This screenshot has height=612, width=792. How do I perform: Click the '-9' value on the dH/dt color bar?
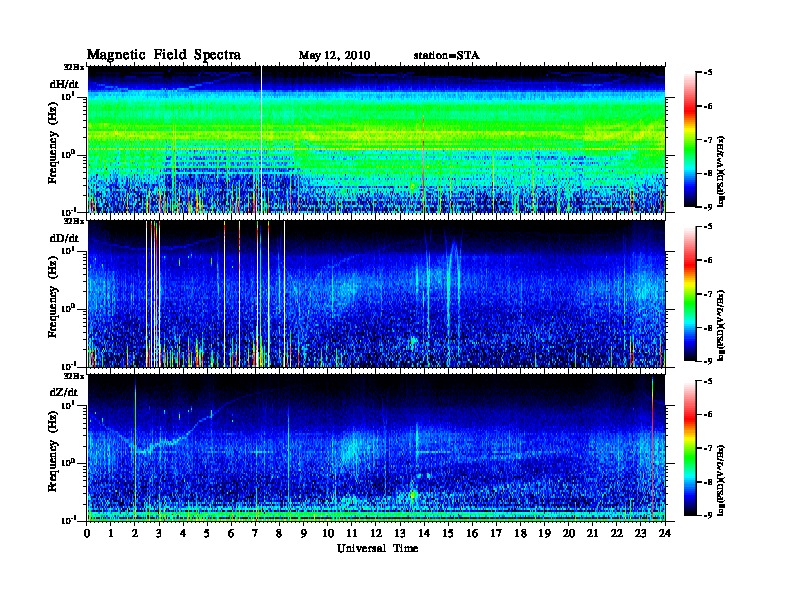click(x=708, y=207)
